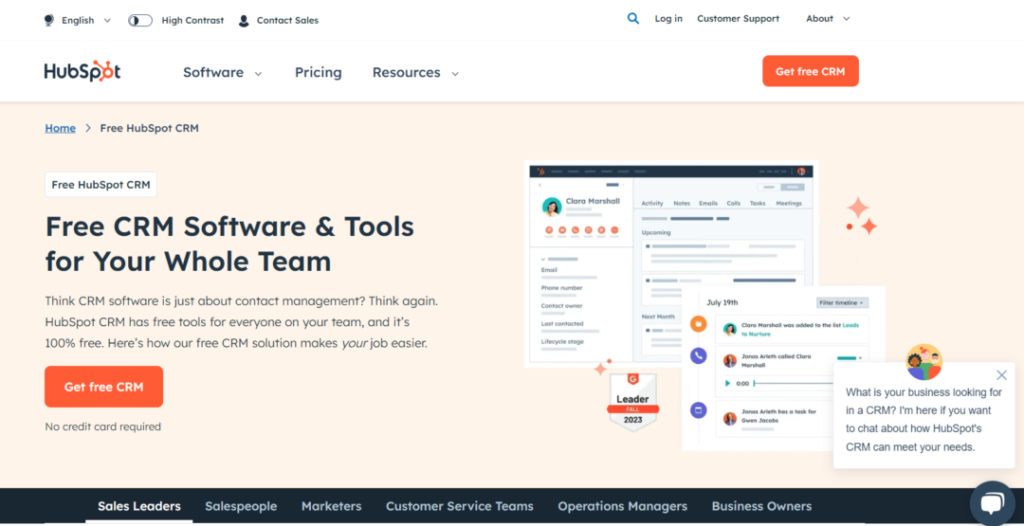Click the Log in link
1024x526 pixels.
669,19
